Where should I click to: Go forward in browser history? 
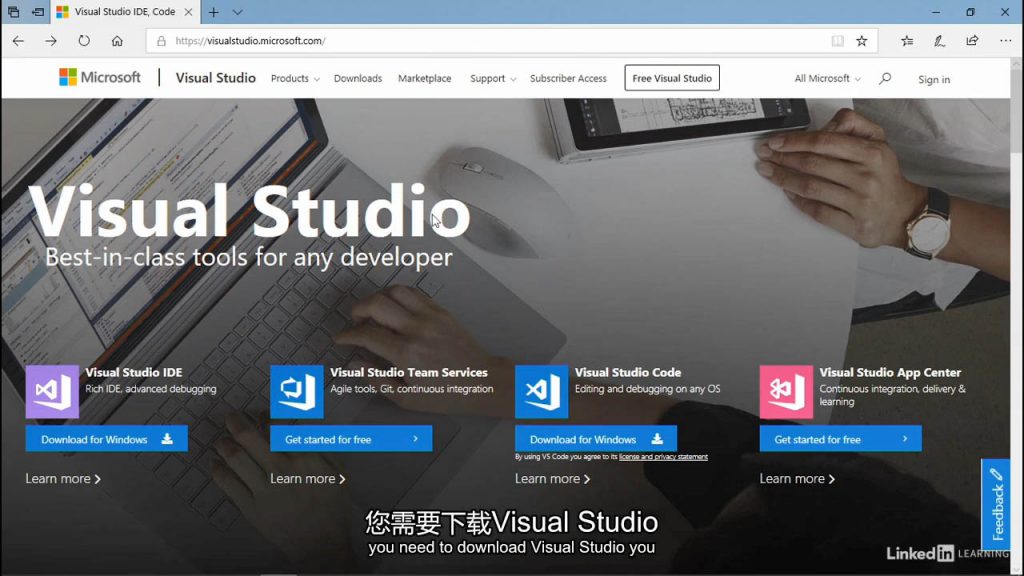pyautogui.click(x=51, y=40)
